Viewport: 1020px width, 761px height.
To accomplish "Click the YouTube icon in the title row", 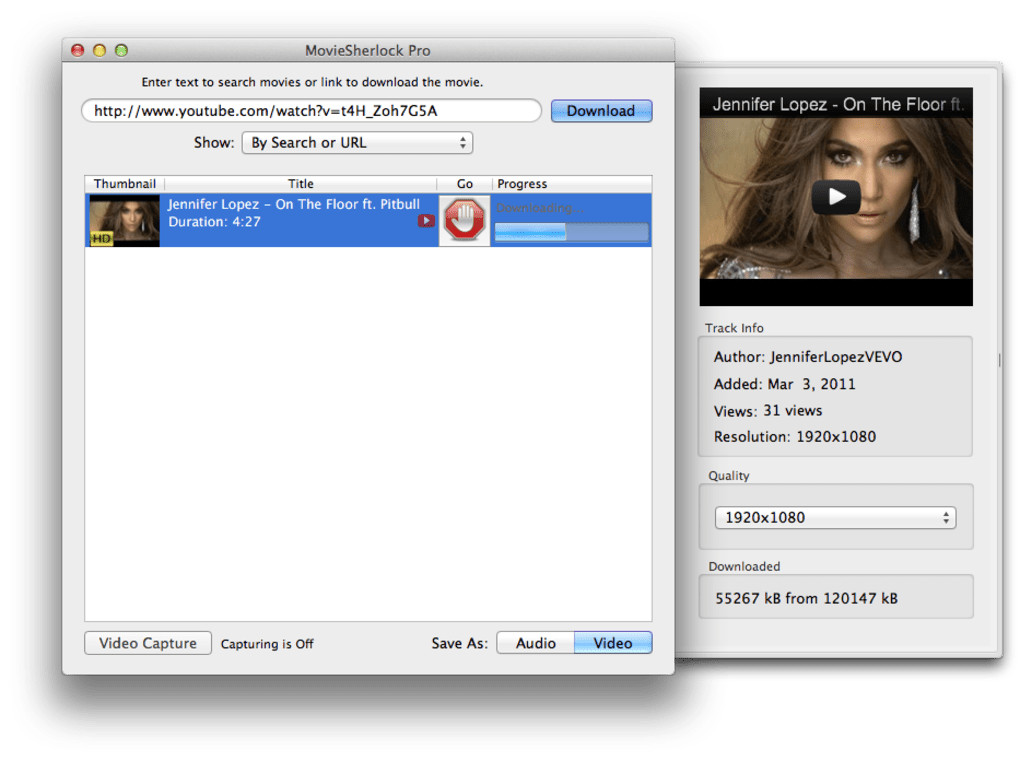I will (426, 220).
